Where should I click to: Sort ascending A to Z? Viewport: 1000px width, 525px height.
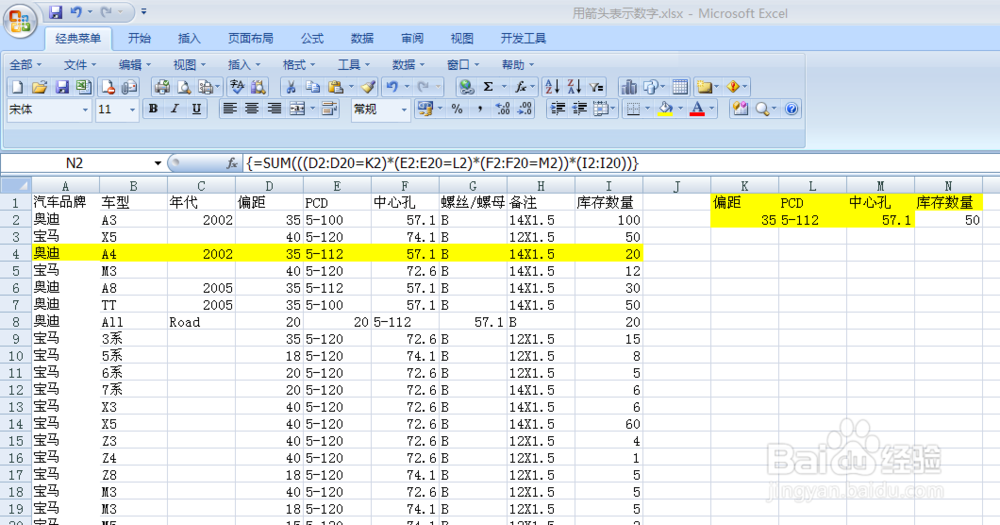[552, 87]
